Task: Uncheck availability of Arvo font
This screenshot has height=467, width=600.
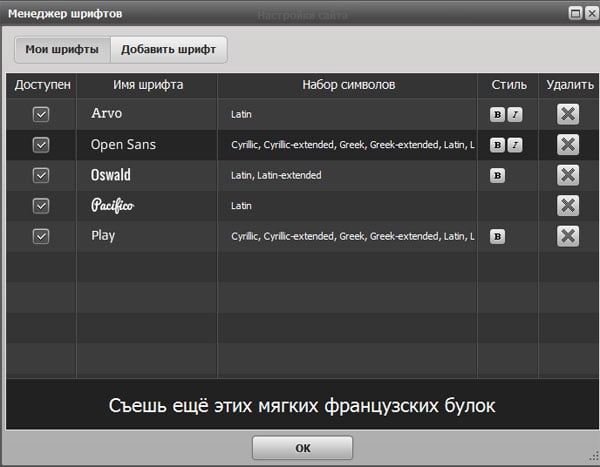Action: pos(41,114)
